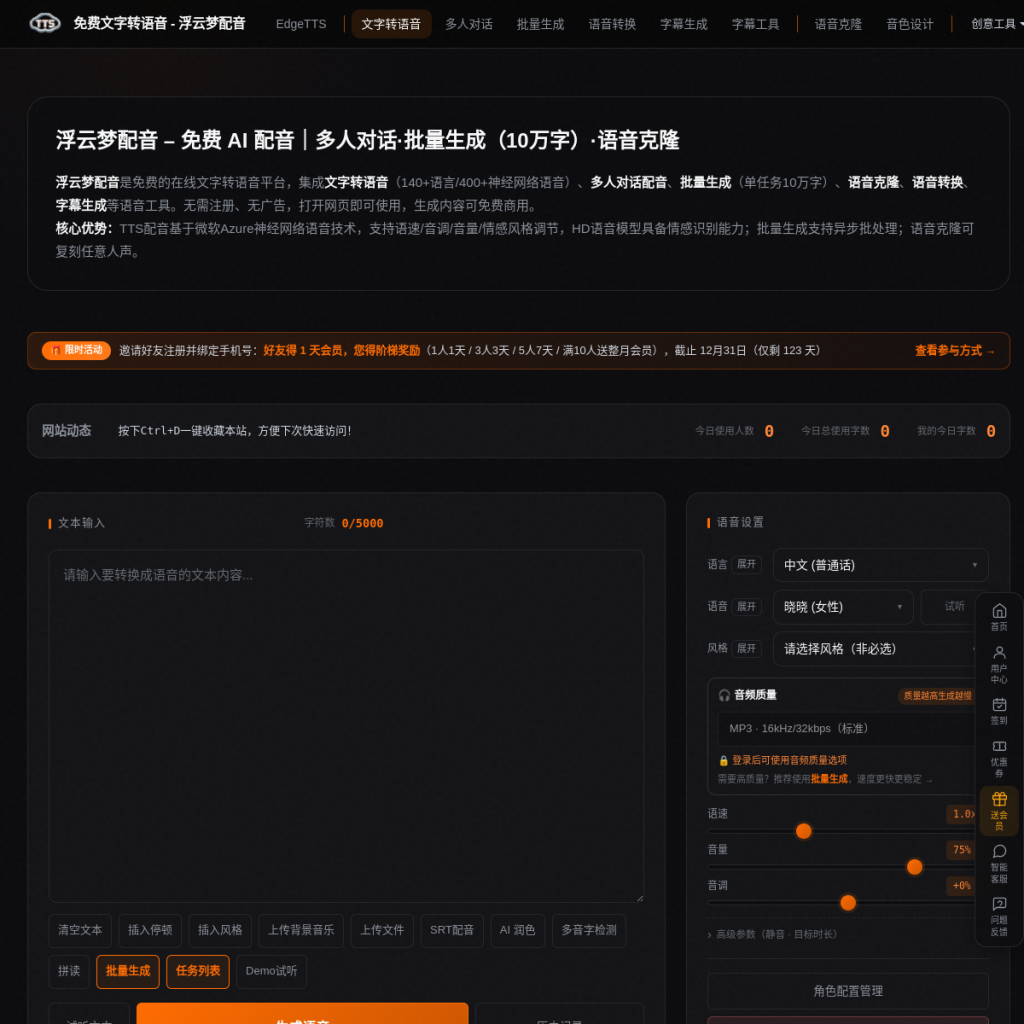
Task: Expand 高级参数 (静音 · 目标时长)
Action: coord(772,935)
